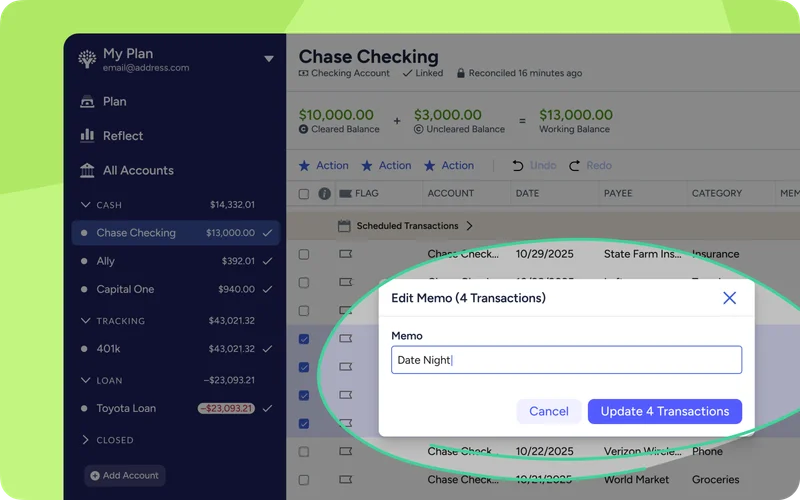Screen dimensions: 800x500
Task: Check the State Farm transaction checkbox
Action: coord(304,254)
